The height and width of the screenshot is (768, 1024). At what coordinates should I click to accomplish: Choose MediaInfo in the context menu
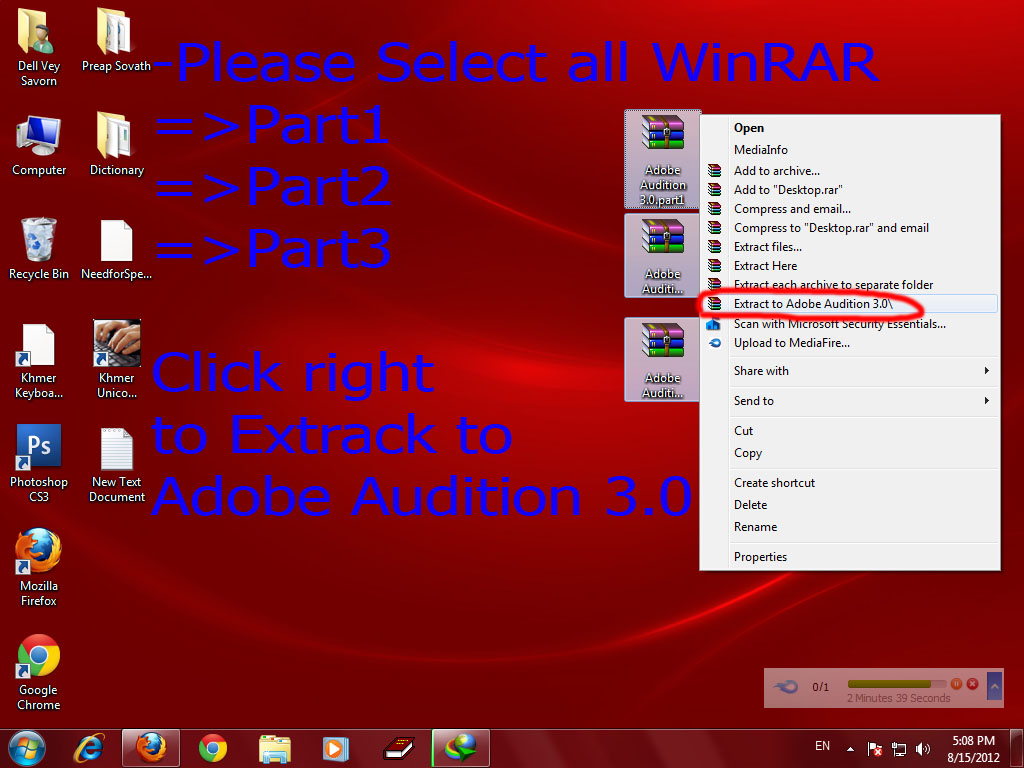click(850, 150)
